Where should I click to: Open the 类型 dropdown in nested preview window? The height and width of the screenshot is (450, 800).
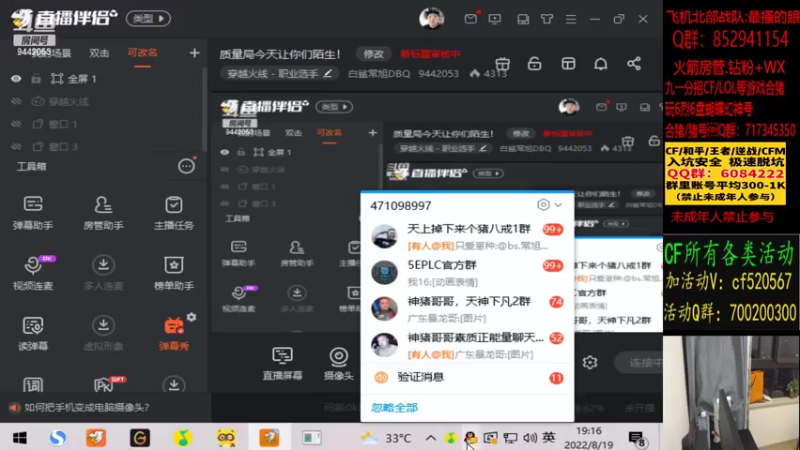(x=334, y=107)
